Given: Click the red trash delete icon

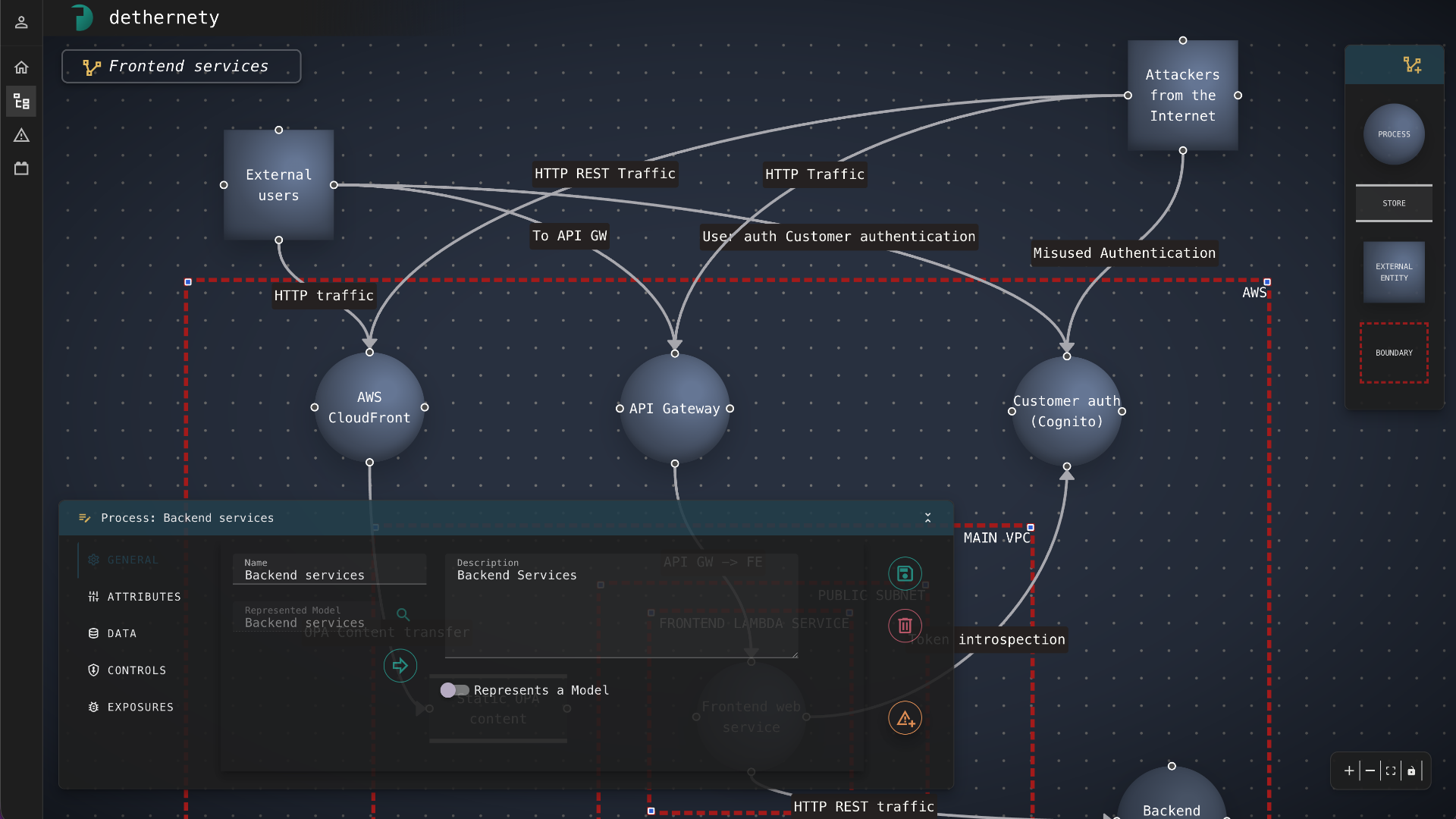Looking at the screenshot, I should click(x=905, y=626).
